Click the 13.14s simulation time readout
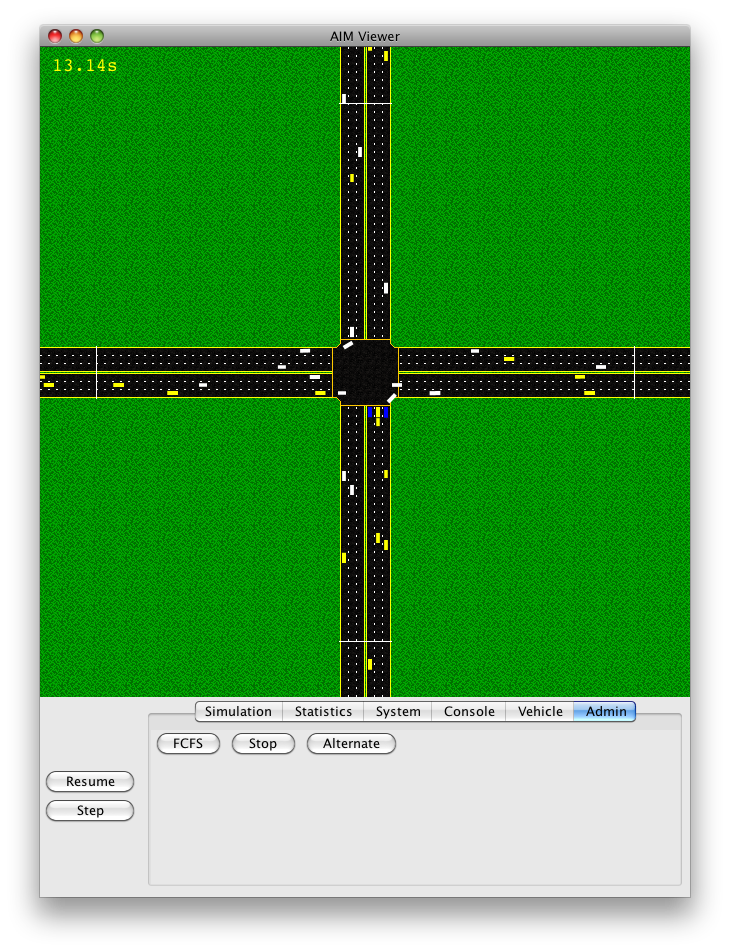This screenshot has width=730, height=952. 85,66
